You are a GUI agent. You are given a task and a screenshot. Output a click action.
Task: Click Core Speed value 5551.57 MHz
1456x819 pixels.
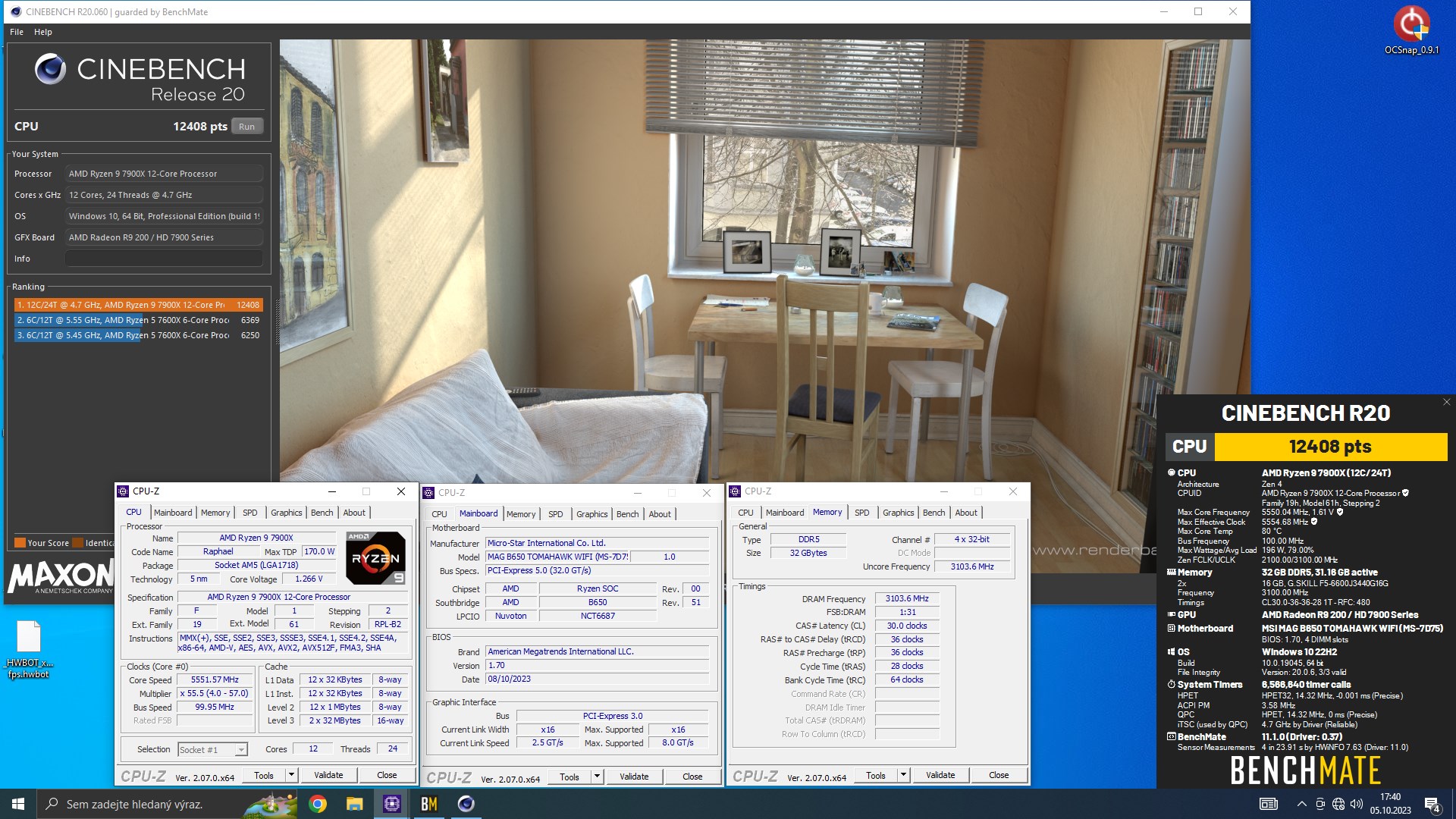click(x=215, y=680)
